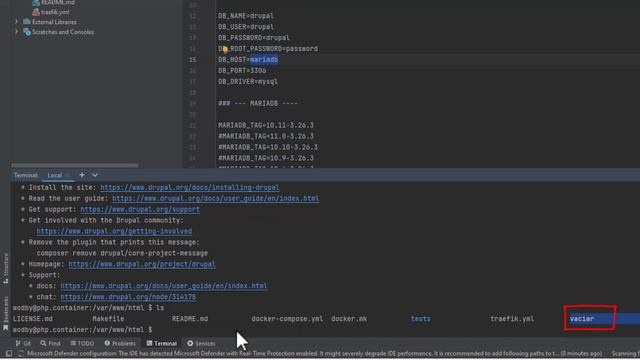Open the Bookmarks side tool window
This screenshot has width=640, height=360.
(x=6, y=313)
